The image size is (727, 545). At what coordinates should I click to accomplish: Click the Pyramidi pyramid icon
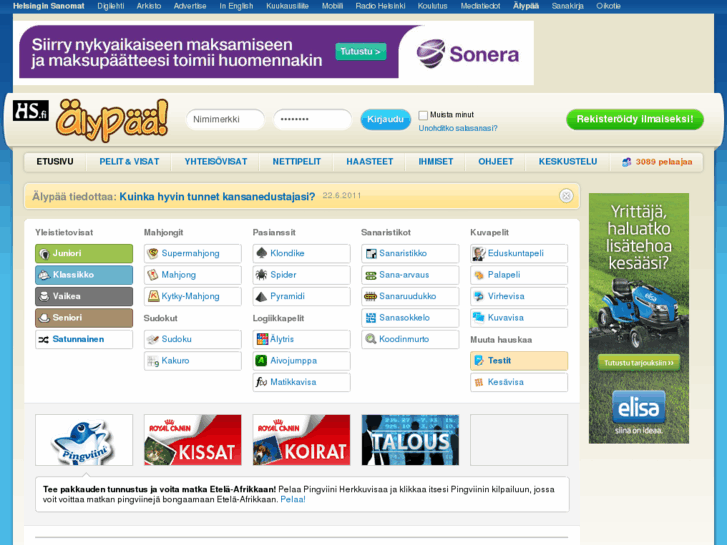point(261,296)
